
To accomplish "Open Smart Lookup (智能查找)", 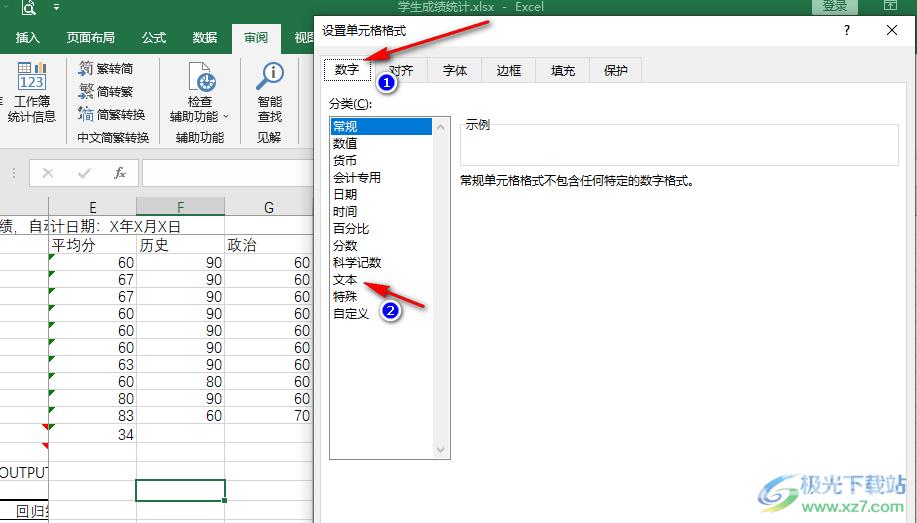I will [270, 92].
